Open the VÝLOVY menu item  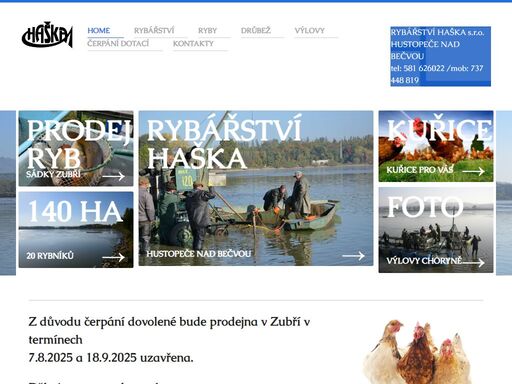click(309, 30)
